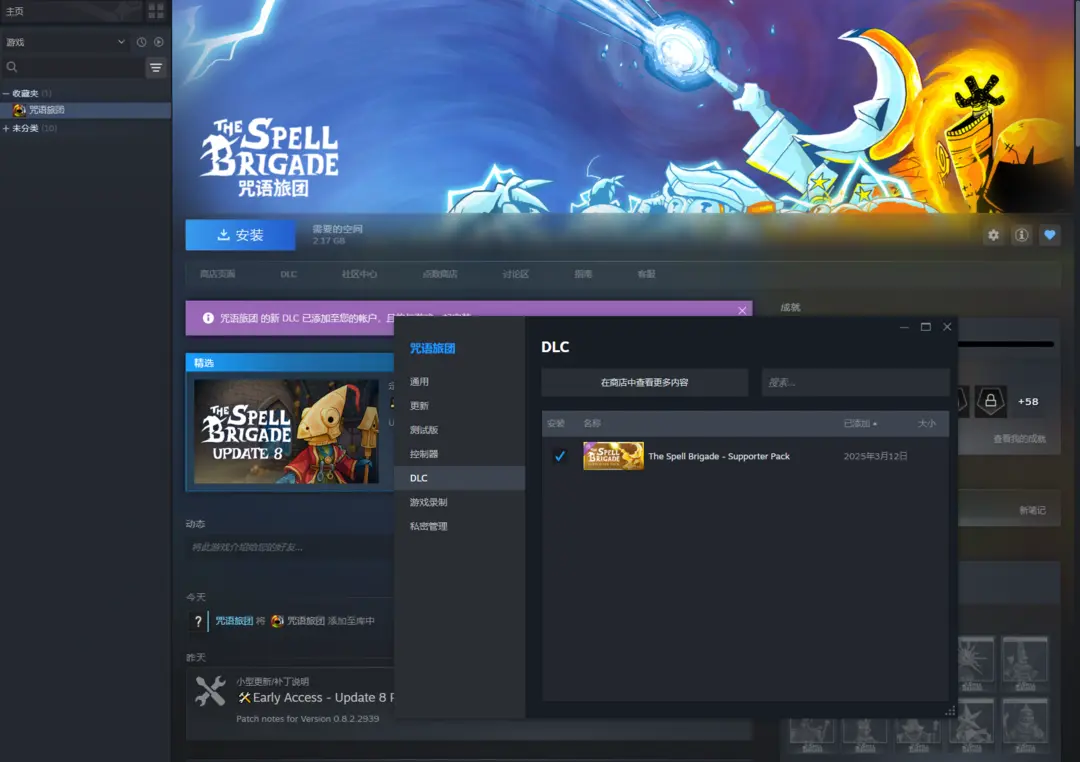Click the DLC search field
This screenshot has height=762, width=1080.
(855, 382)
